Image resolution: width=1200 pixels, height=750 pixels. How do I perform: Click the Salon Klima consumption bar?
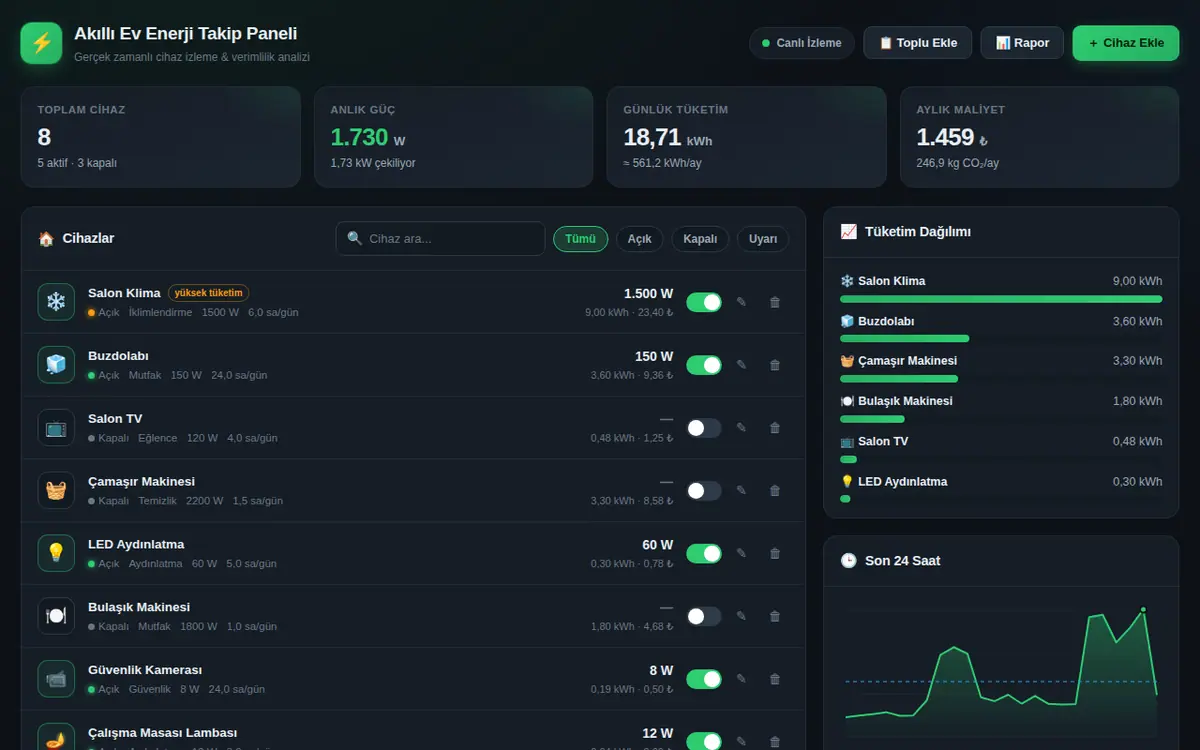[x=1001, y=299]
